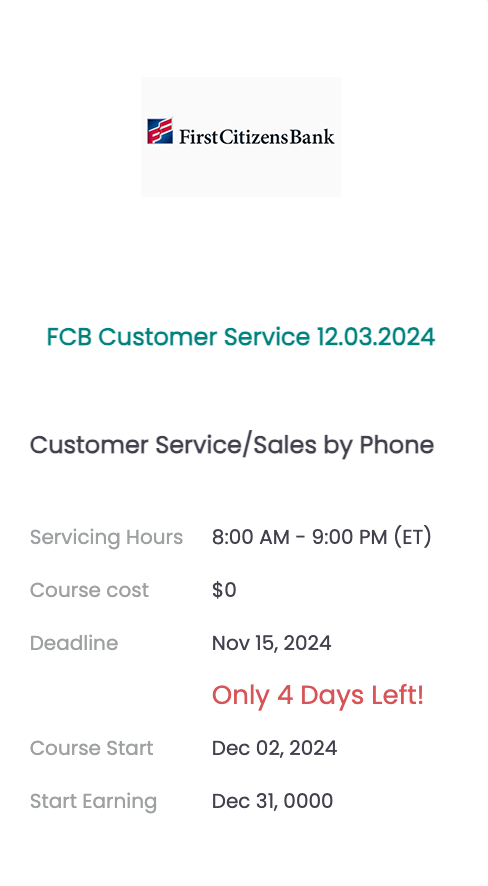Select the $0 course cost value
The height and width of the screenshot is (886, 488).
(x=224, y=590)
